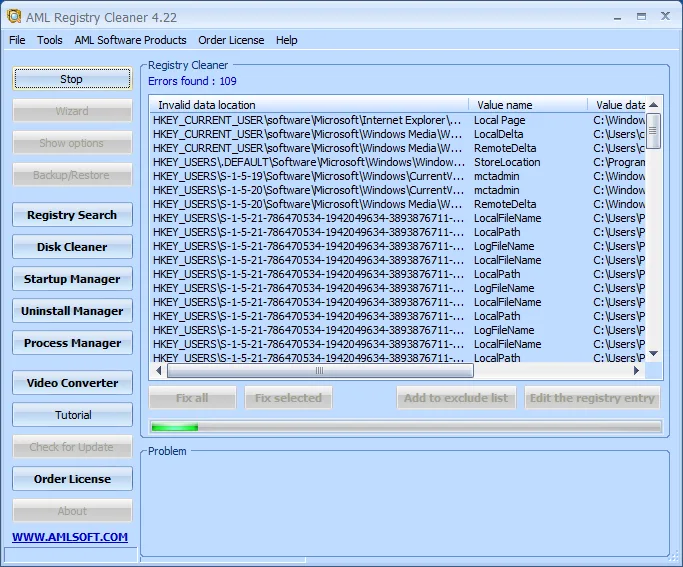Sort by Value data column header
683x567 pixels.
tap(616, 105)
